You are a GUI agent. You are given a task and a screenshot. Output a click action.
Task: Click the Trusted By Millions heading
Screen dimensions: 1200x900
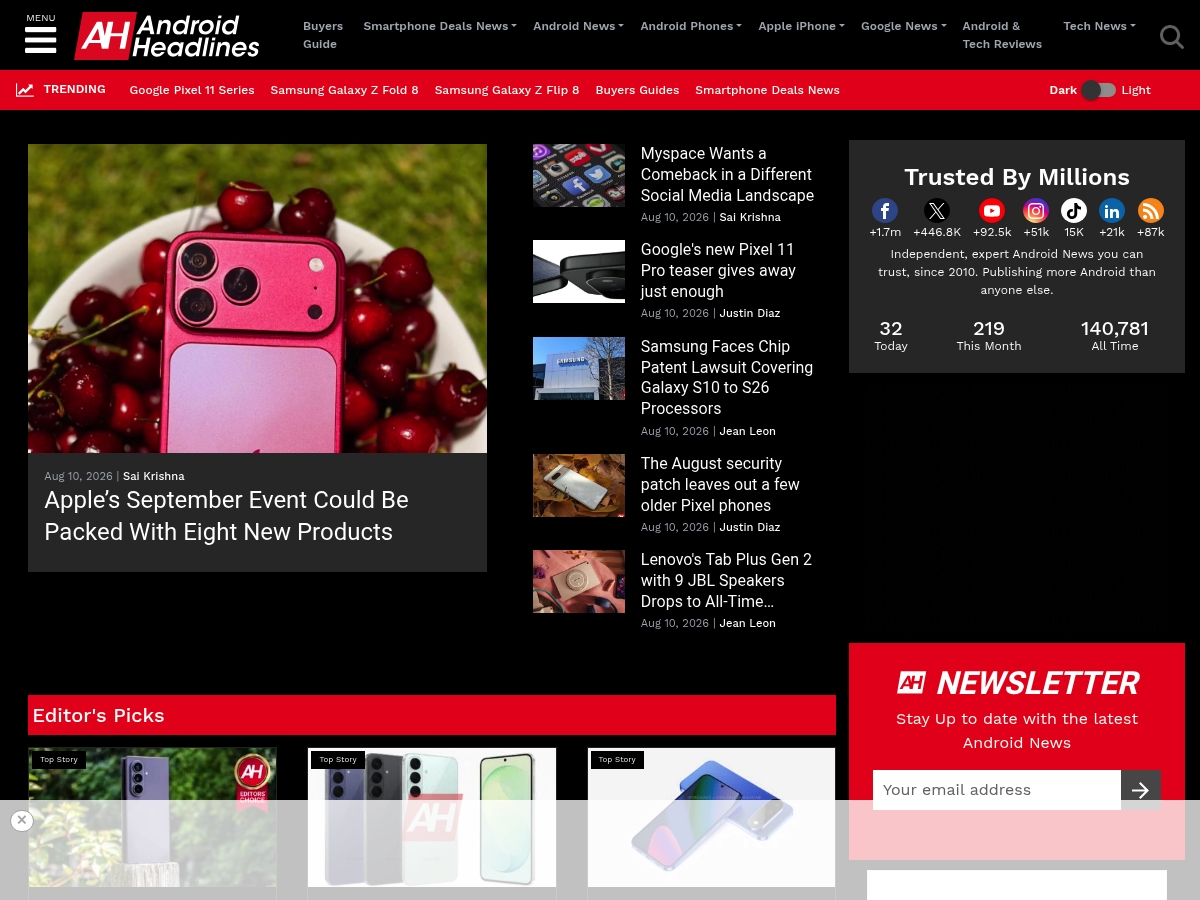[1017, 177]
